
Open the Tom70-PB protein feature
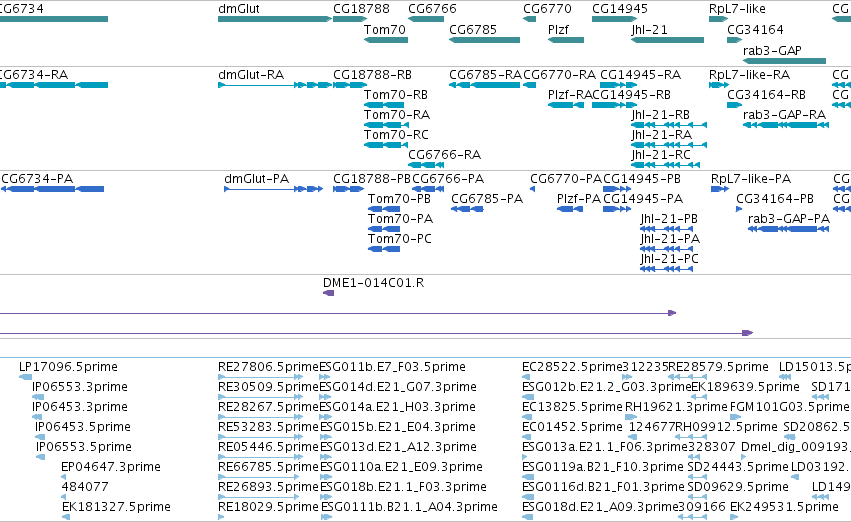(x=384, y=209)
